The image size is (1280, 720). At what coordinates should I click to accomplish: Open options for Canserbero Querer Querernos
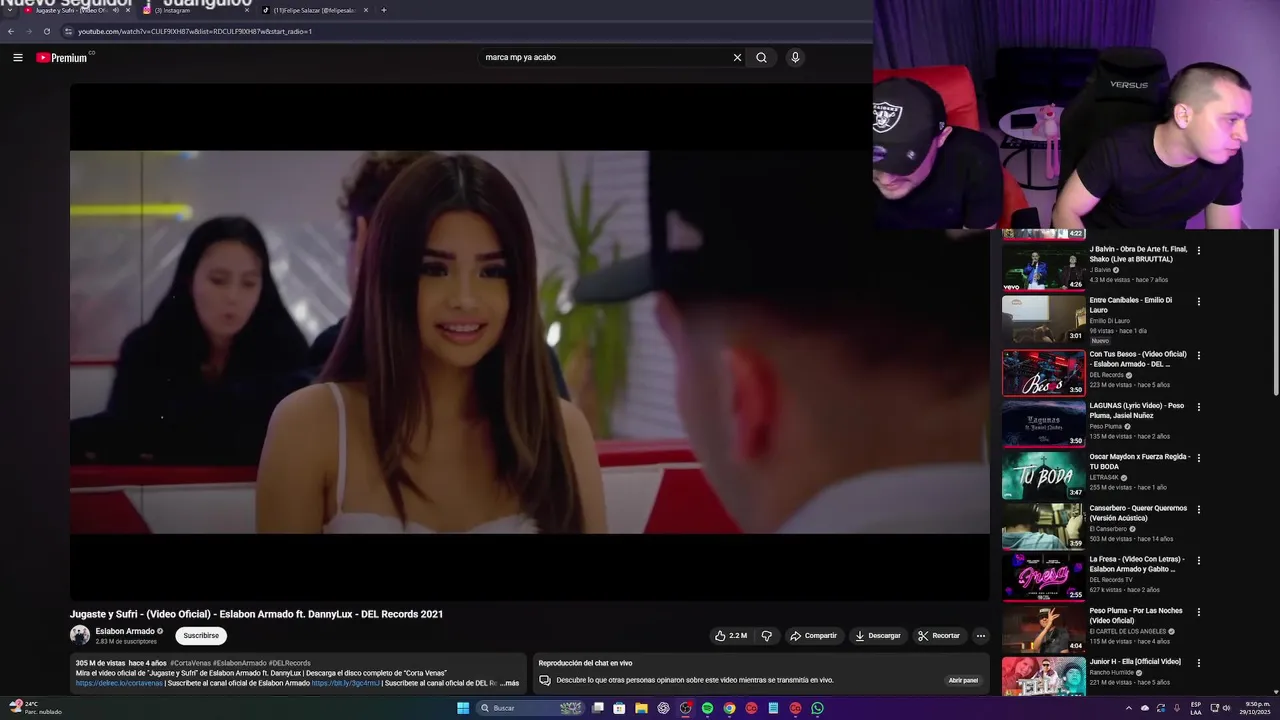point(1198,509)
